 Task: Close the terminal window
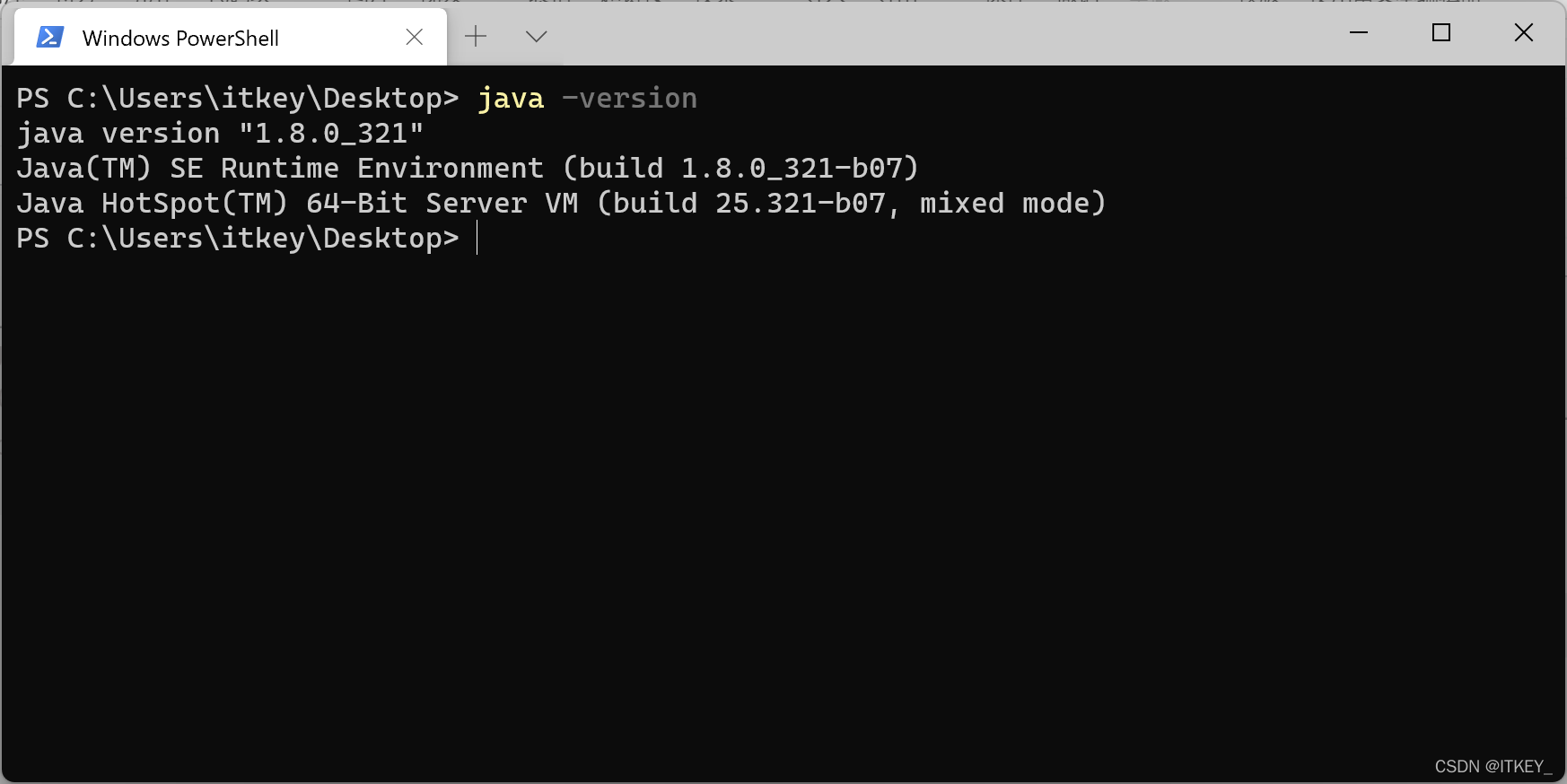tap(1523, 33)
